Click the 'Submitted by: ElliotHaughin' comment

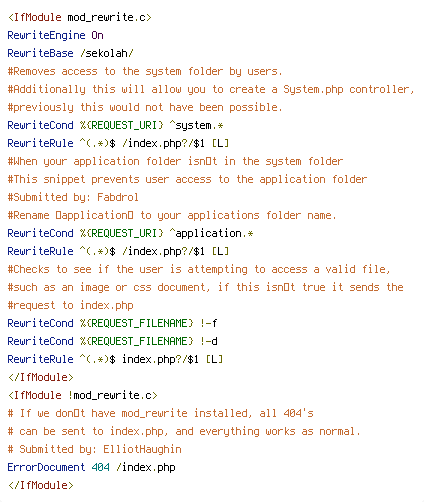[x=94, y=449]
